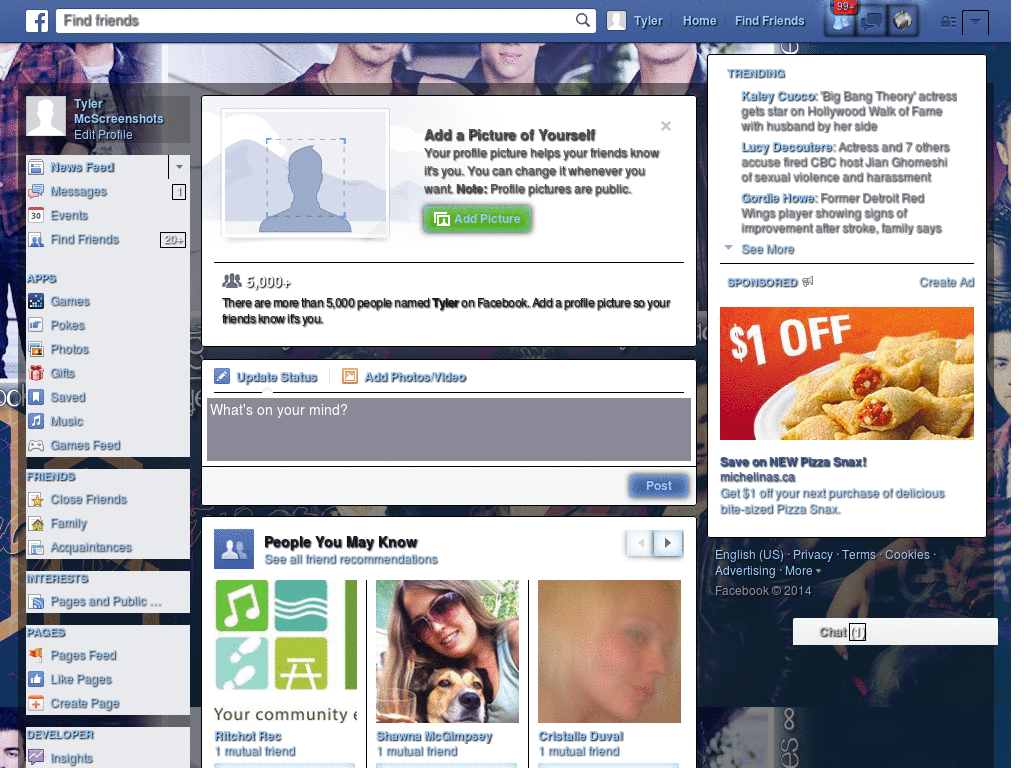Viewport: 1024px width, 768px height.
Task: Show previous People You May Know
Action: coord(641,543)
